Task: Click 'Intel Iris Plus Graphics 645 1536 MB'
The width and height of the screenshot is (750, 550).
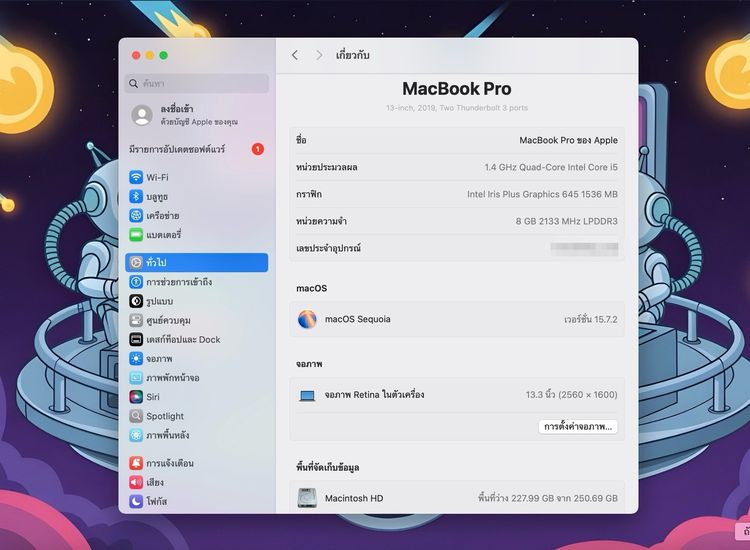Action: [x=542, y=194]
